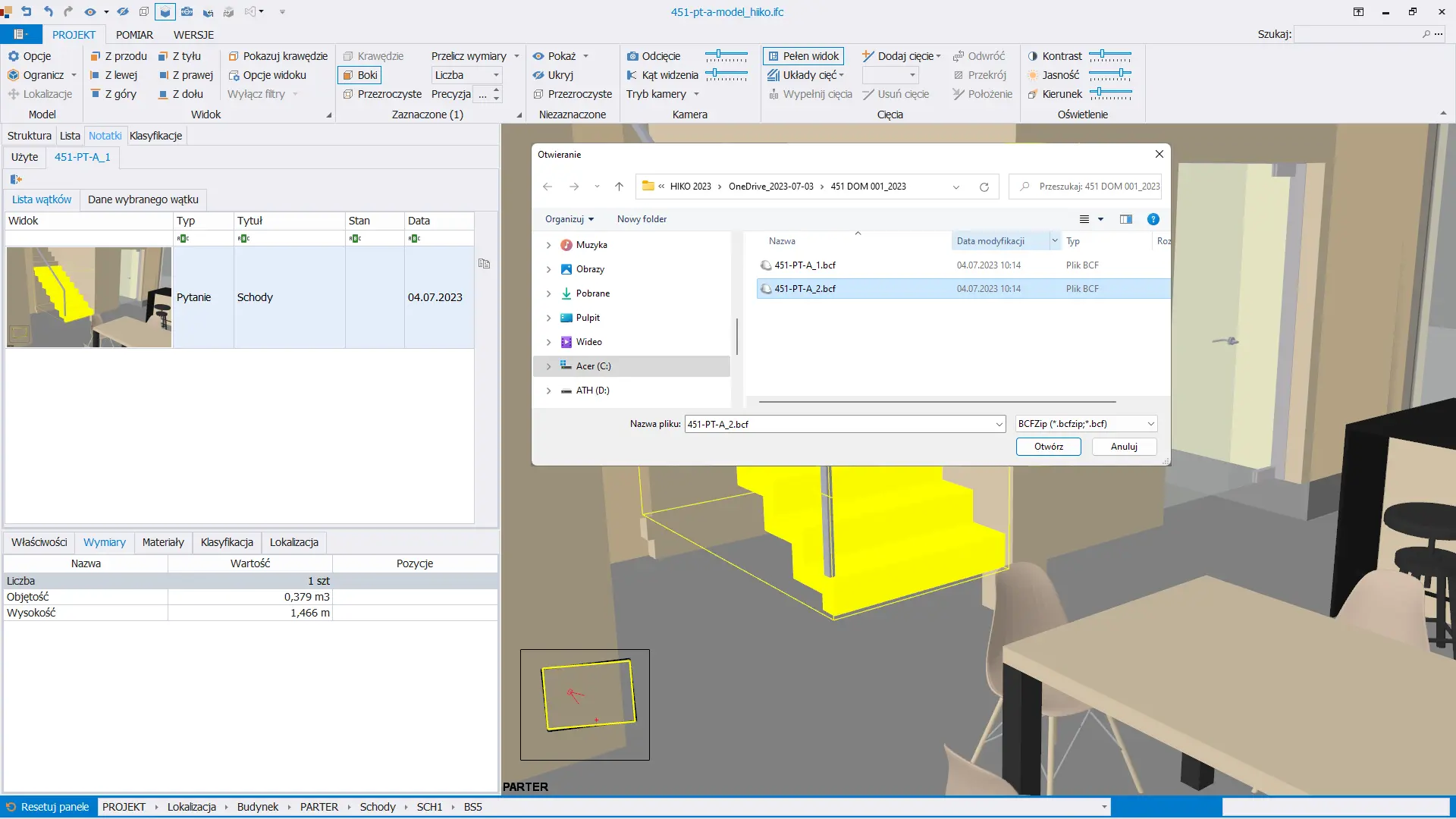Click the Anuluj button
1456x819 pixels.
coord(1124,447)
